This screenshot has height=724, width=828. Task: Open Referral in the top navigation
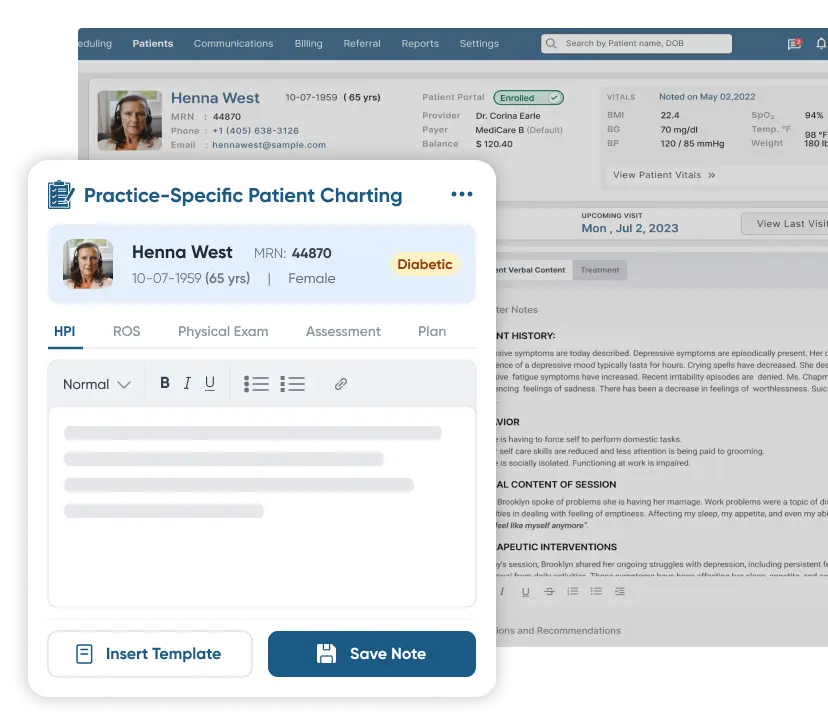(362, 43)
